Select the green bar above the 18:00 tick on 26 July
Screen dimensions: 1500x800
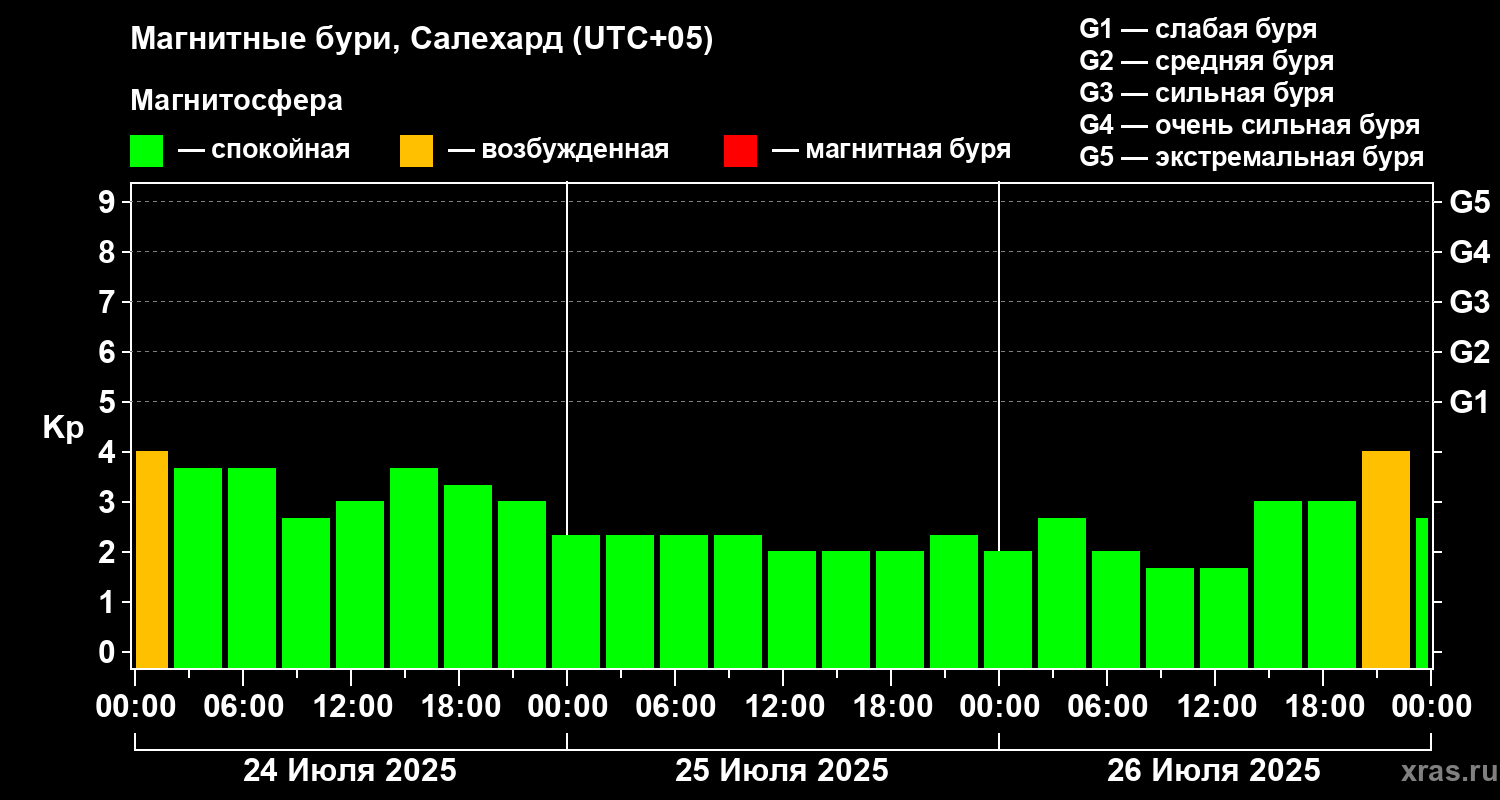coord(1331,584)
